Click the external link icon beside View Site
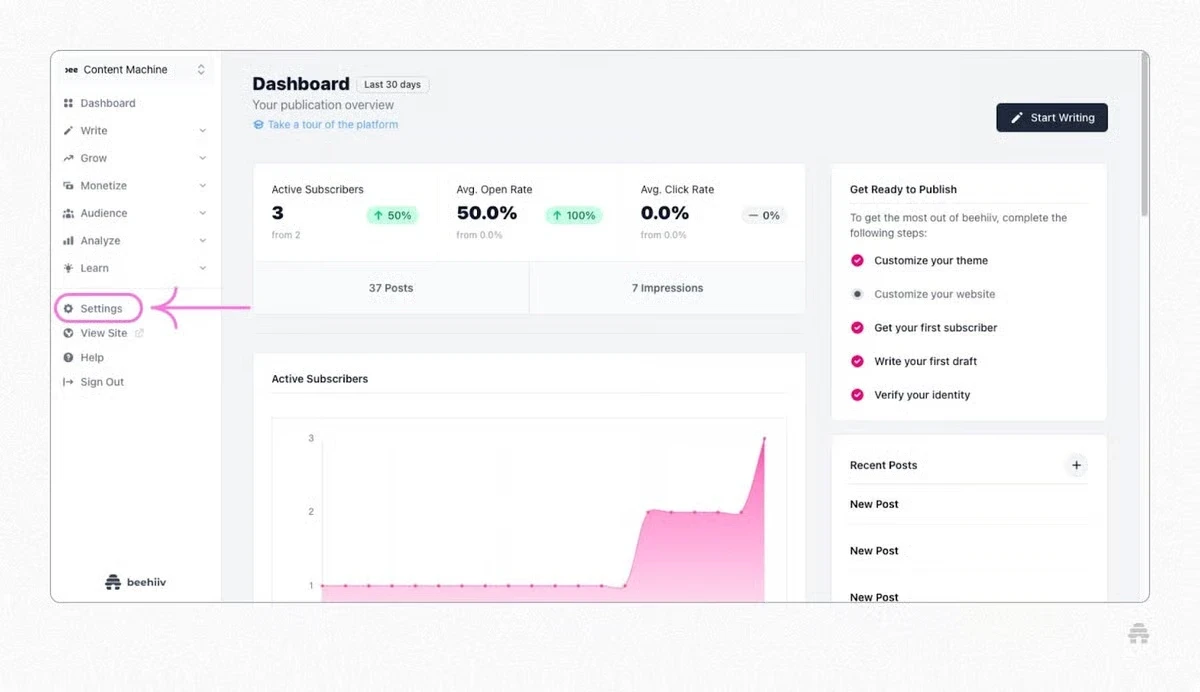Viewport: 1200px width, 692px height. pos(139,333)
